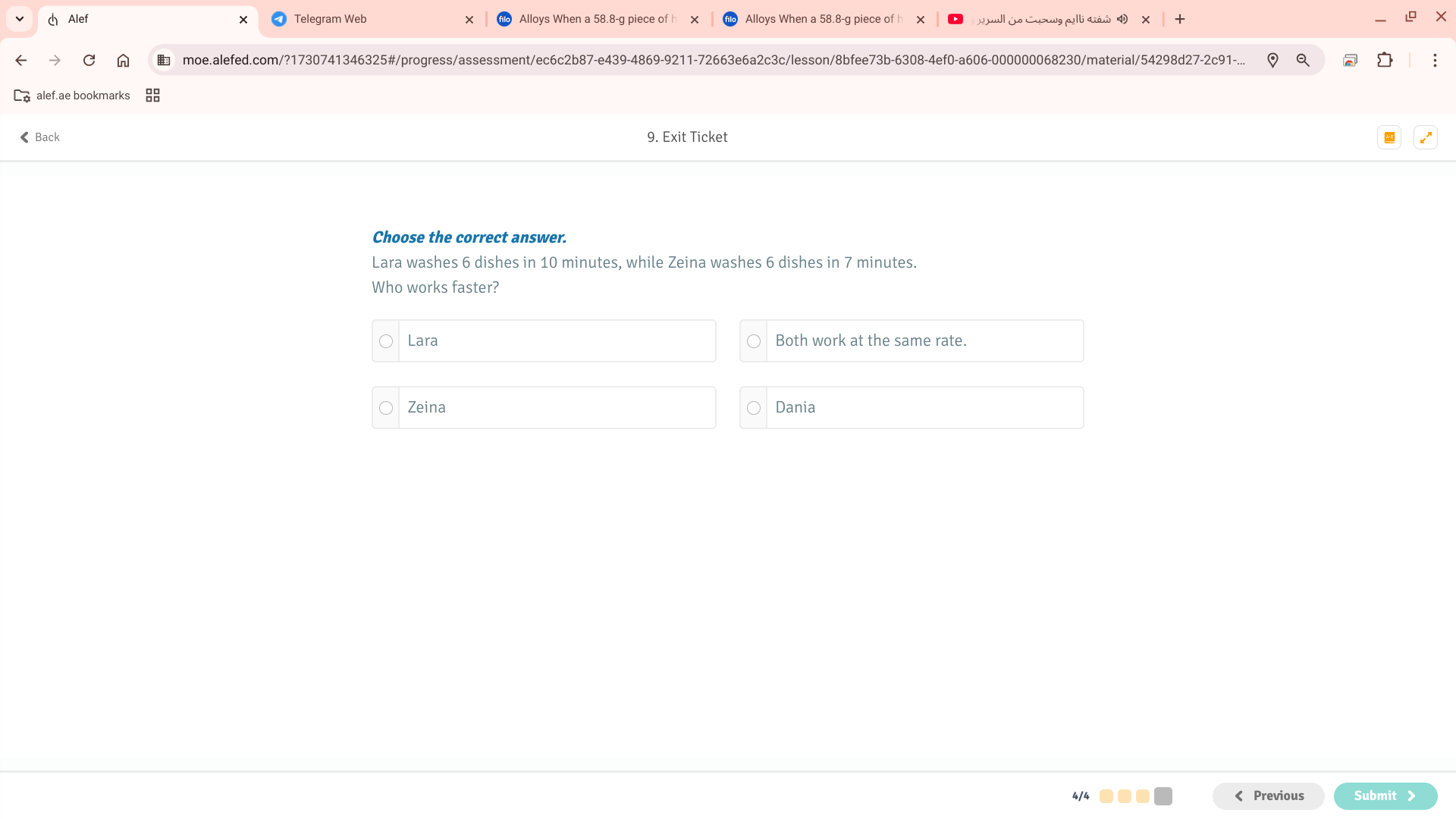Viewport: 1456px width, 819px height.
Task: Click the Previous button
Action: pyautogui.click(x=1269, y=795)
